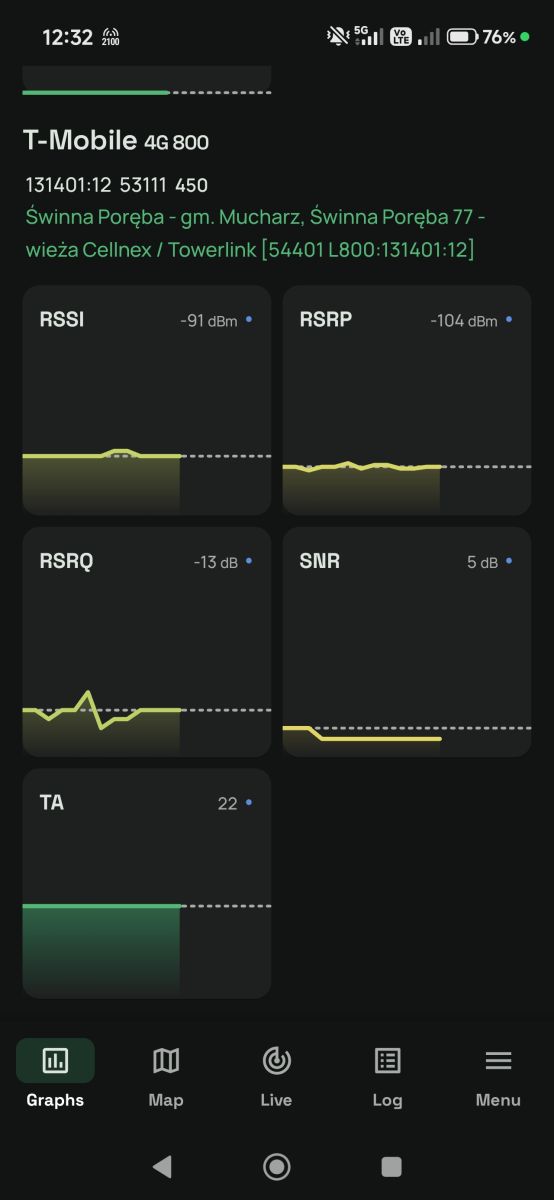This screenshot has height=1200, width=554.
Task: Tap the battery indicator in status bar
Action: [x=462, y=37]
